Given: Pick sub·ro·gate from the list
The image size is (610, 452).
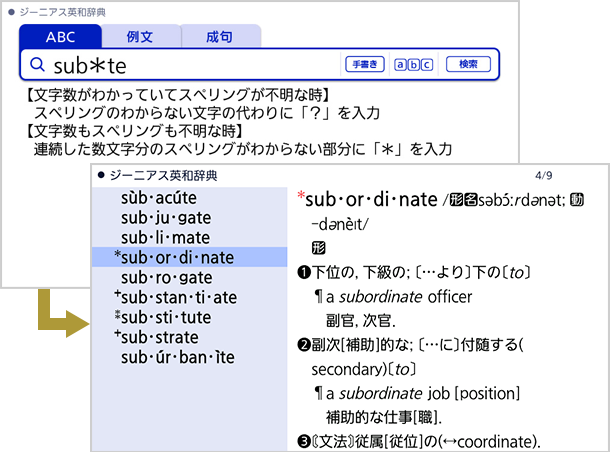Looking at the screenshot, I should pyautogui.click(x=166, y=277).
